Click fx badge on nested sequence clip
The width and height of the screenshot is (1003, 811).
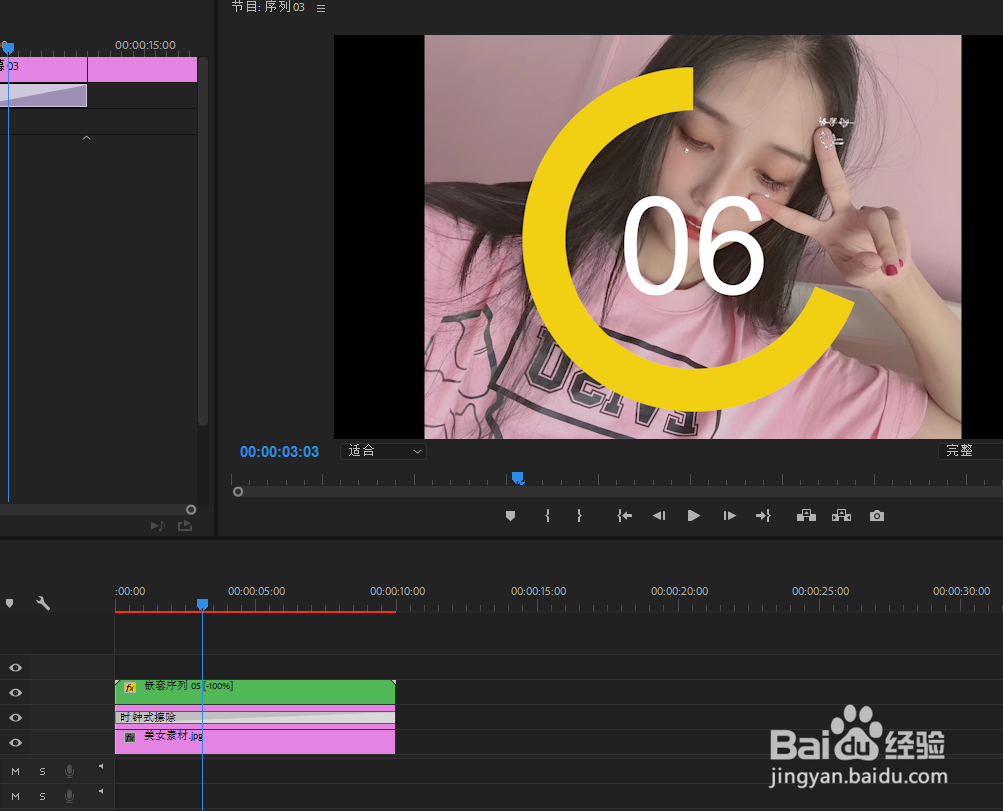(130, 688)
